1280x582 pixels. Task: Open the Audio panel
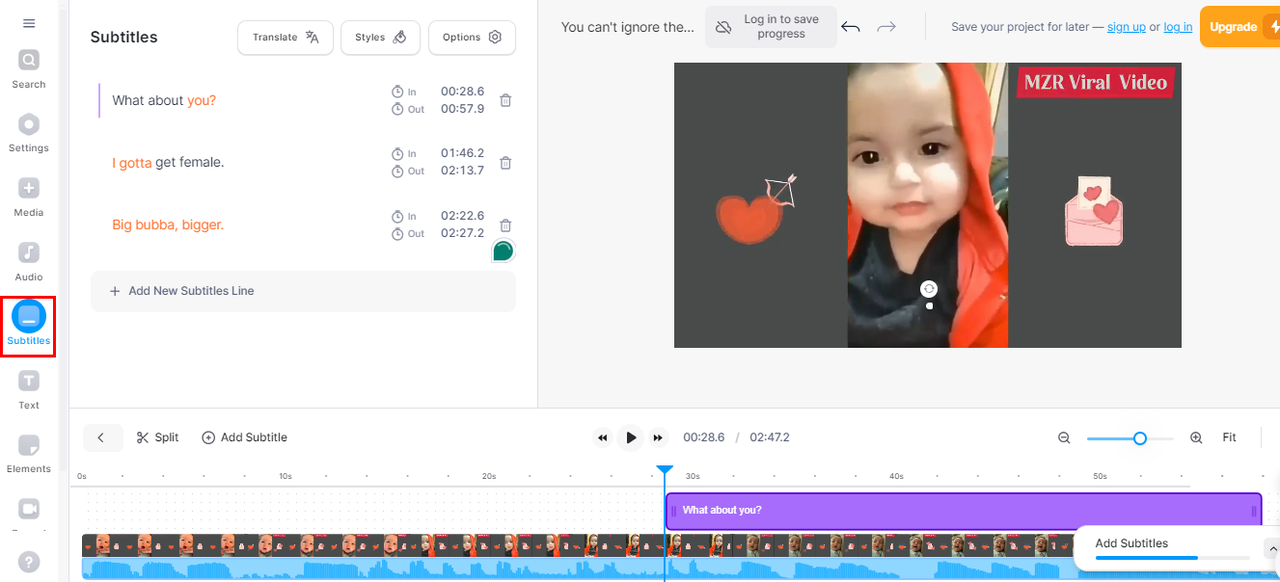click(x=29, y=262)
